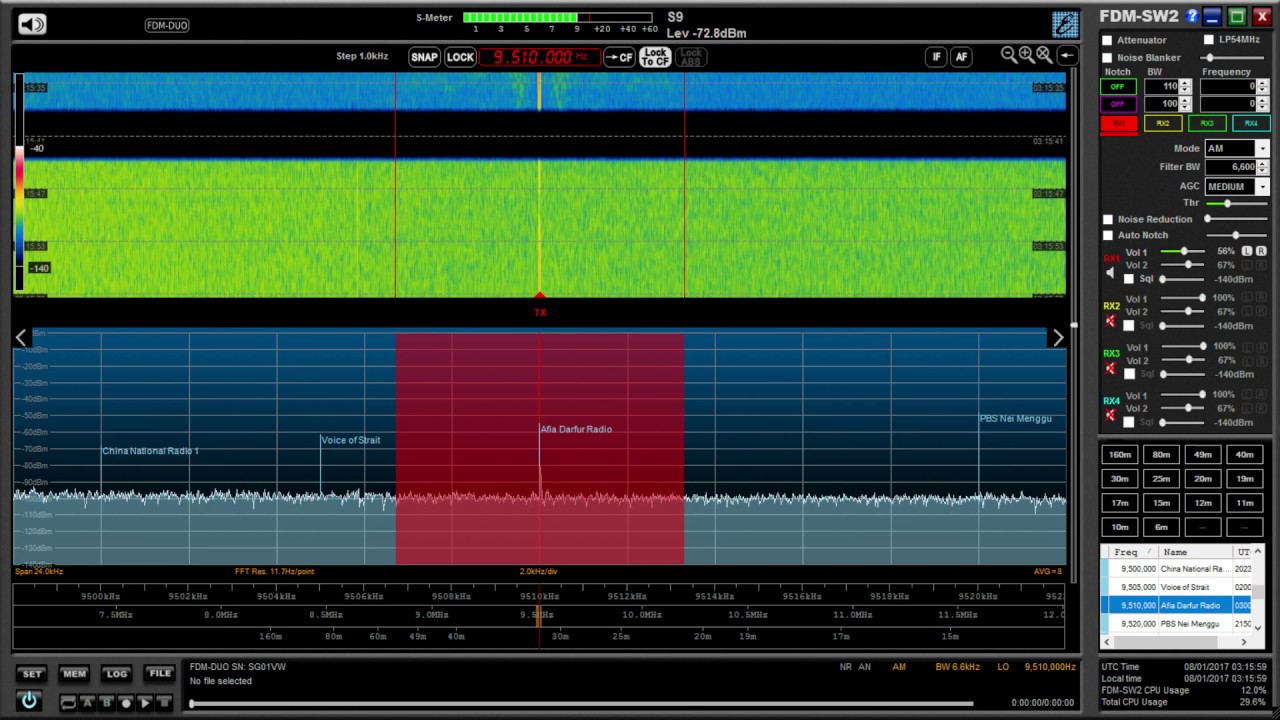Start recording with the record icon

(x=126, y=703)
